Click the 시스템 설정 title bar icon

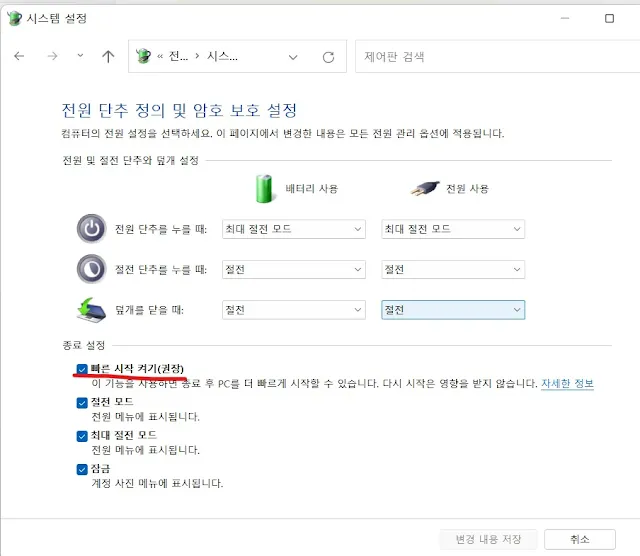coord(15,18)
